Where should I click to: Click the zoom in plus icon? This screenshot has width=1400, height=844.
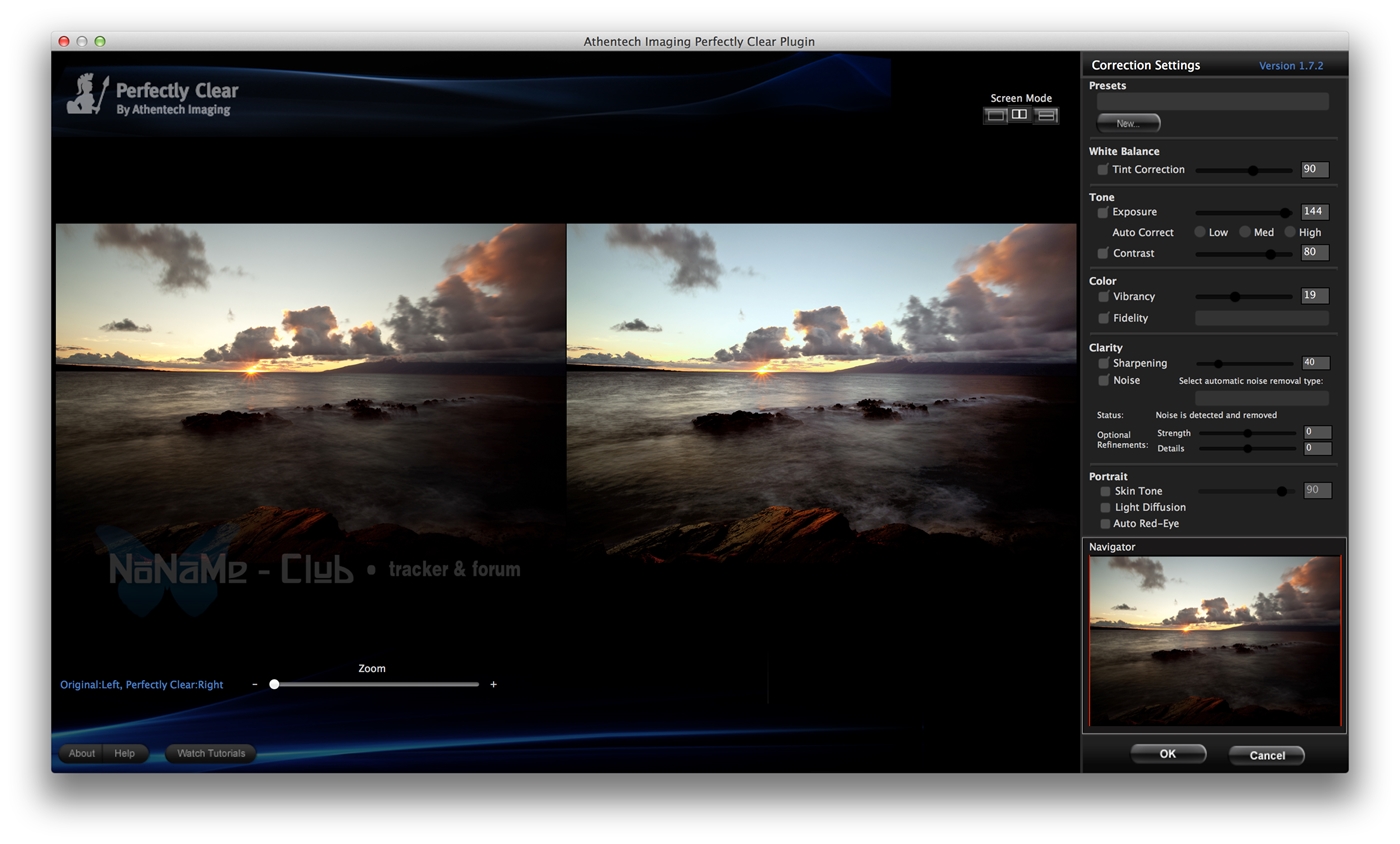(493, 685)
